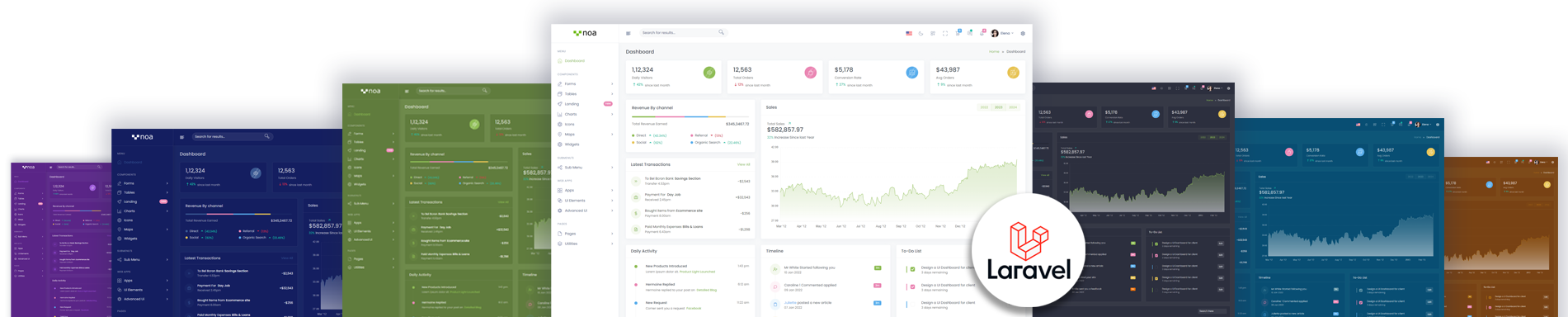Open the Facebook link in Daily Activity
Image resolution: width=1568 pixels, height=317 pixels.
pyautogui.click(x=694, y=308)
